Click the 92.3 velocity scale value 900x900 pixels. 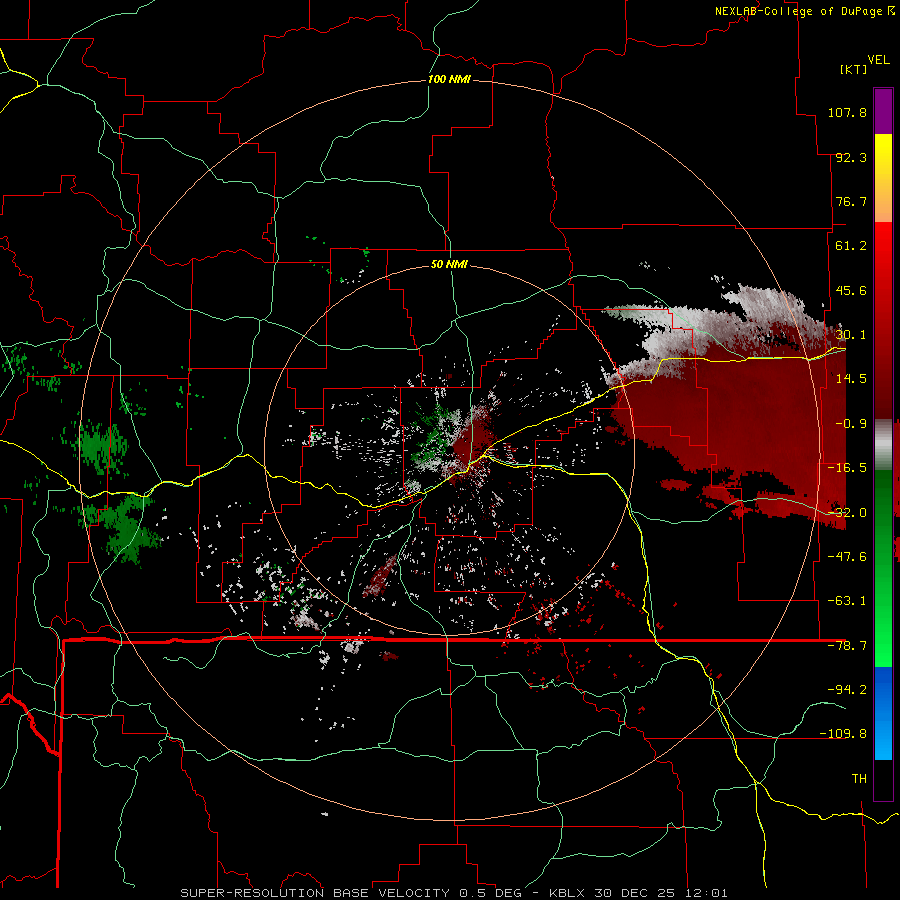(x=851, y=157)
